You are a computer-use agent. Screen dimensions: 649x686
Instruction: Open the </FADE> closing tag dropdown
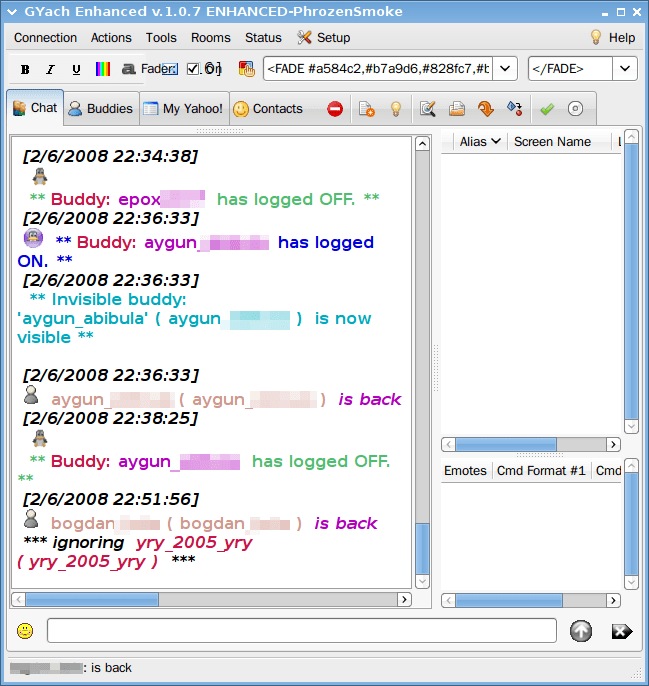[x=624, y=69]
